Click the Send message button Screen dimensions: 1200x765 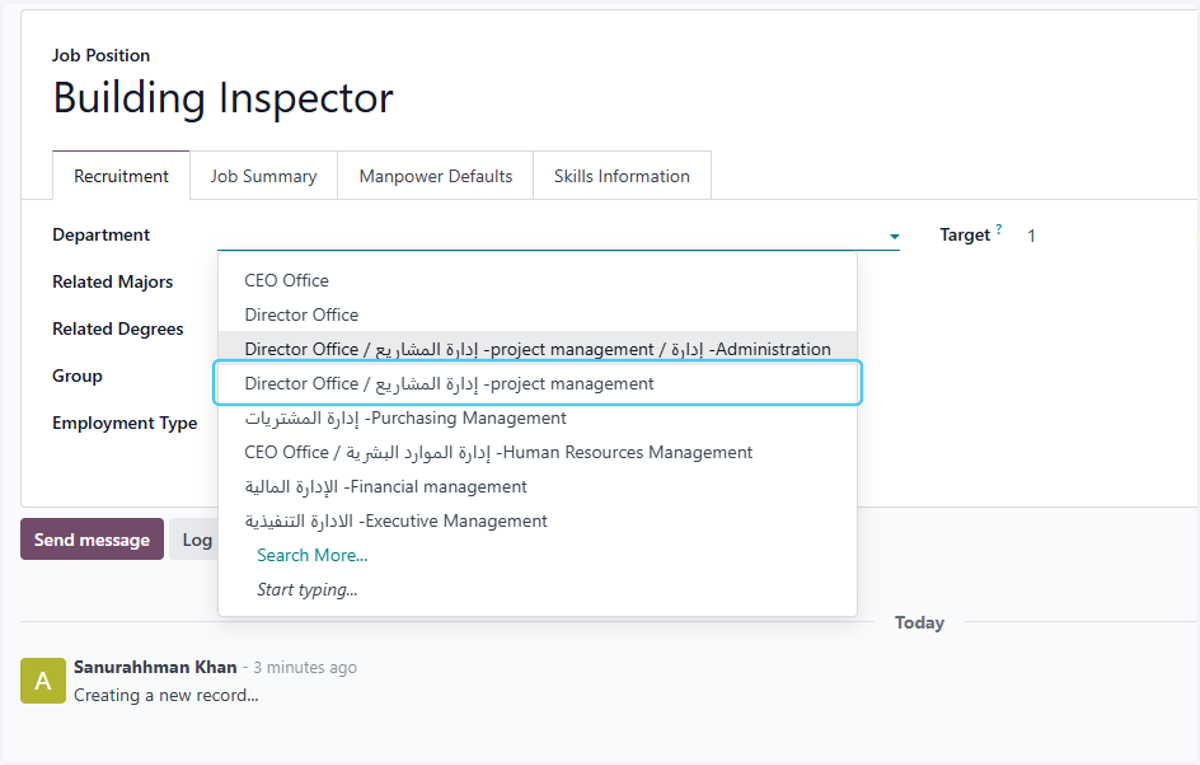[x=92, y=539]
